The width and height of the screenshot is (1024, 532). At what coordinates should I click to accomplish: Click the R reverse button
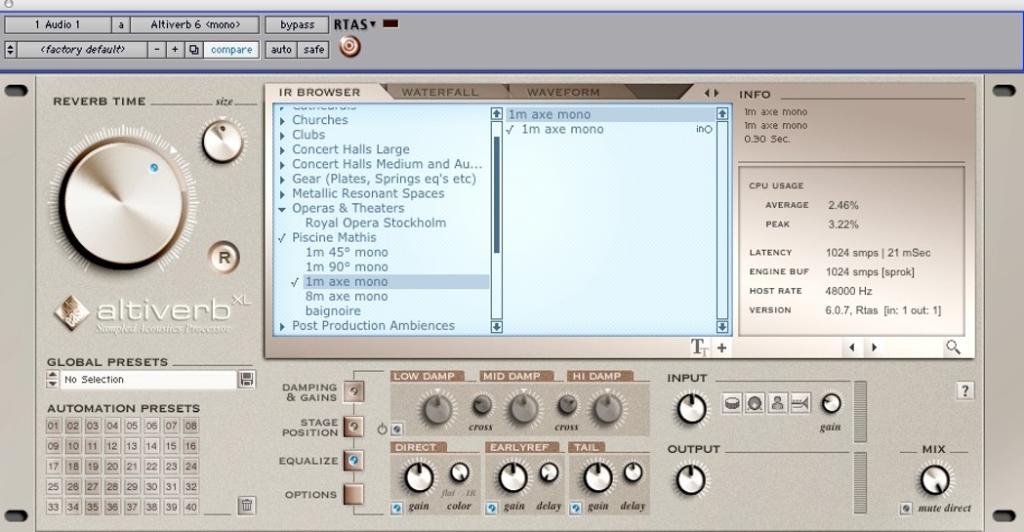coord(224,258)
